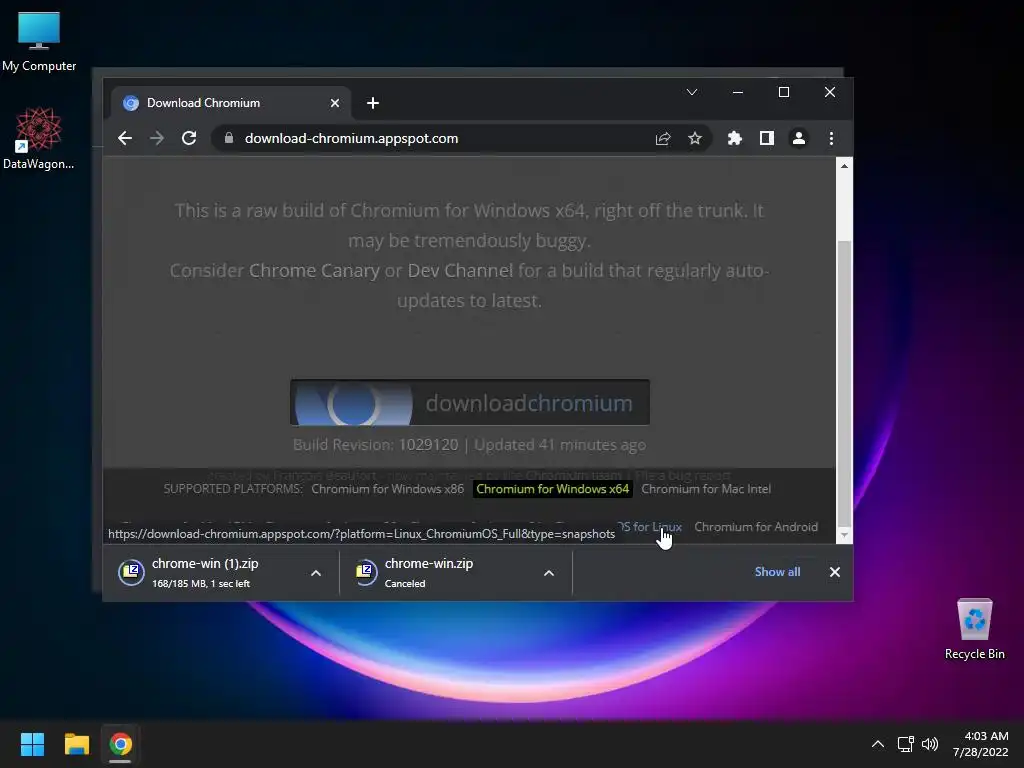1024x768 pixels.
Task: Open the Windows Start menu
Action: click(x=32, y=744)
